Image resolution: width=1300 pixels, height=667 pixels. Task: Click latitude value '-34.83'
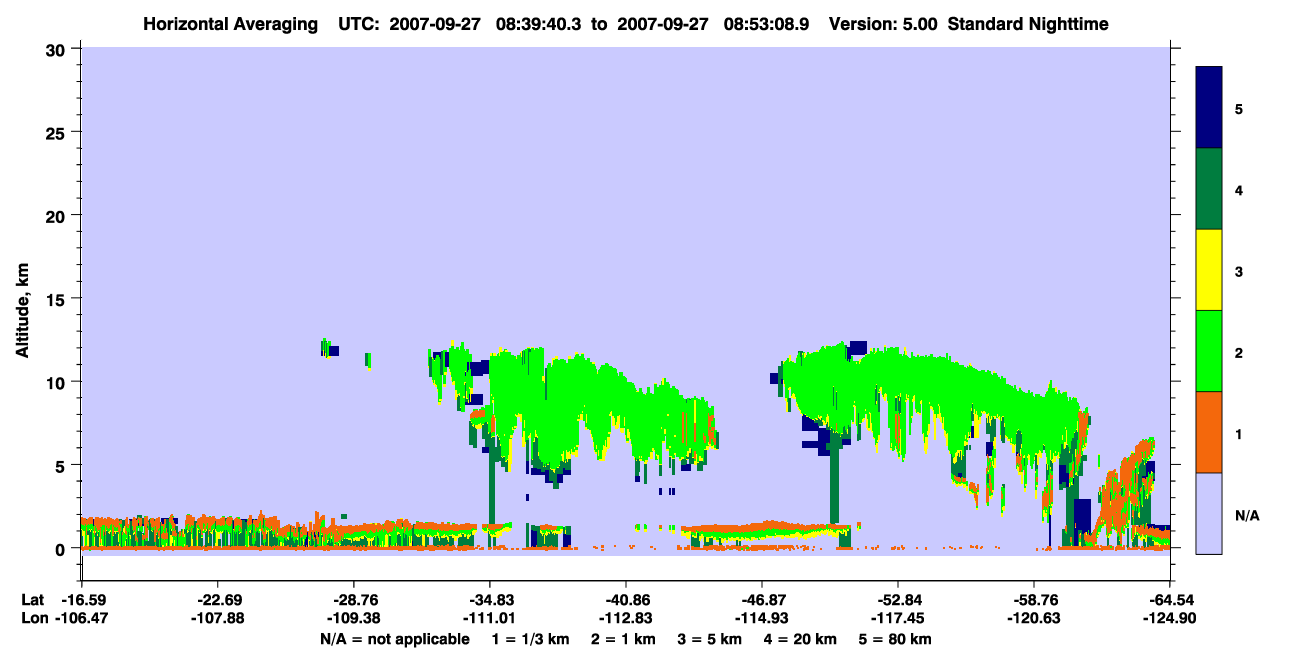[x=490, y=600]
